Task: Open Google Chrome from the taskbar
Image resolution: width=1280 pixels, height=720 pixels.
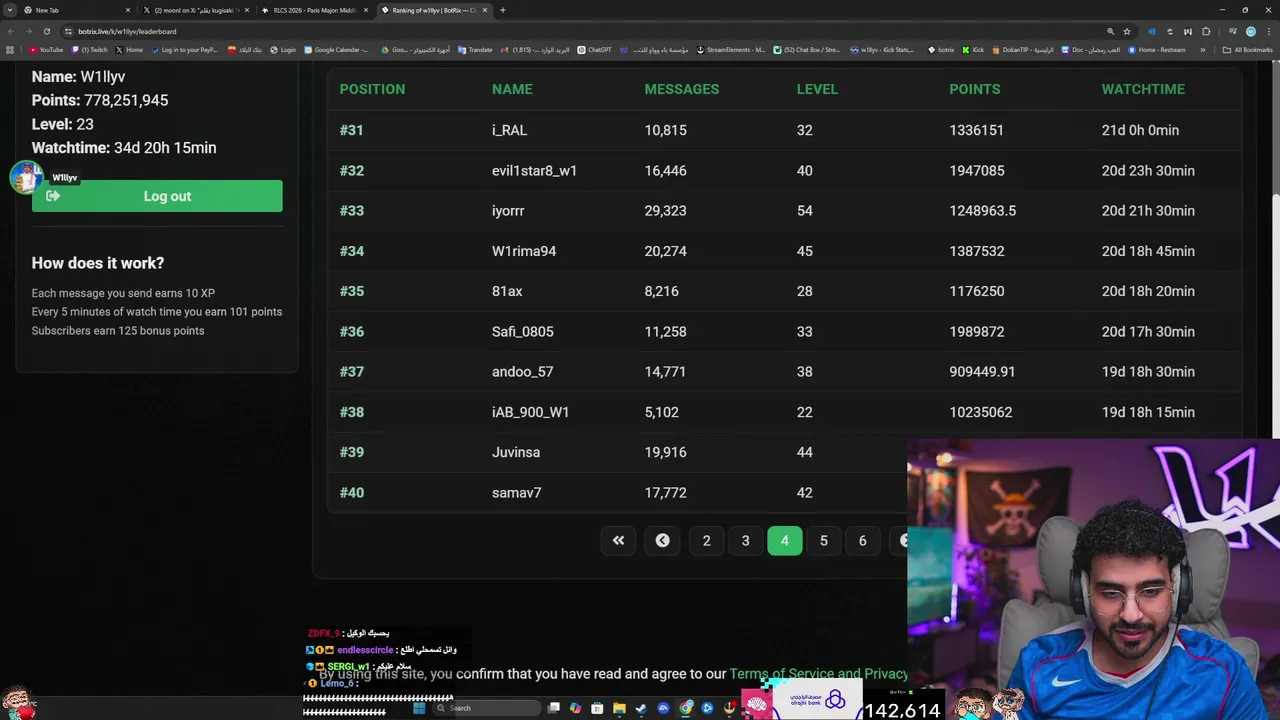Action: (686, 708)
